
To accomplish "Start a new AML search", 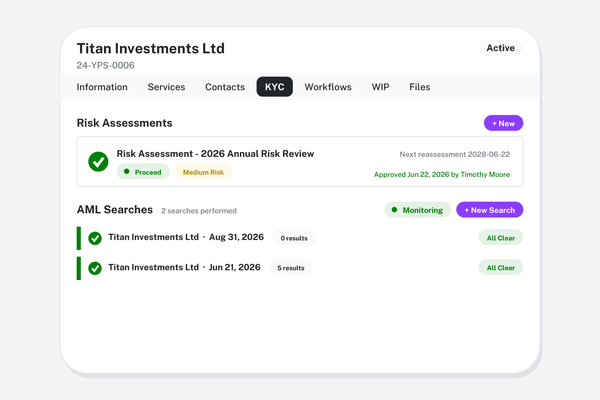I will (489, 210).
